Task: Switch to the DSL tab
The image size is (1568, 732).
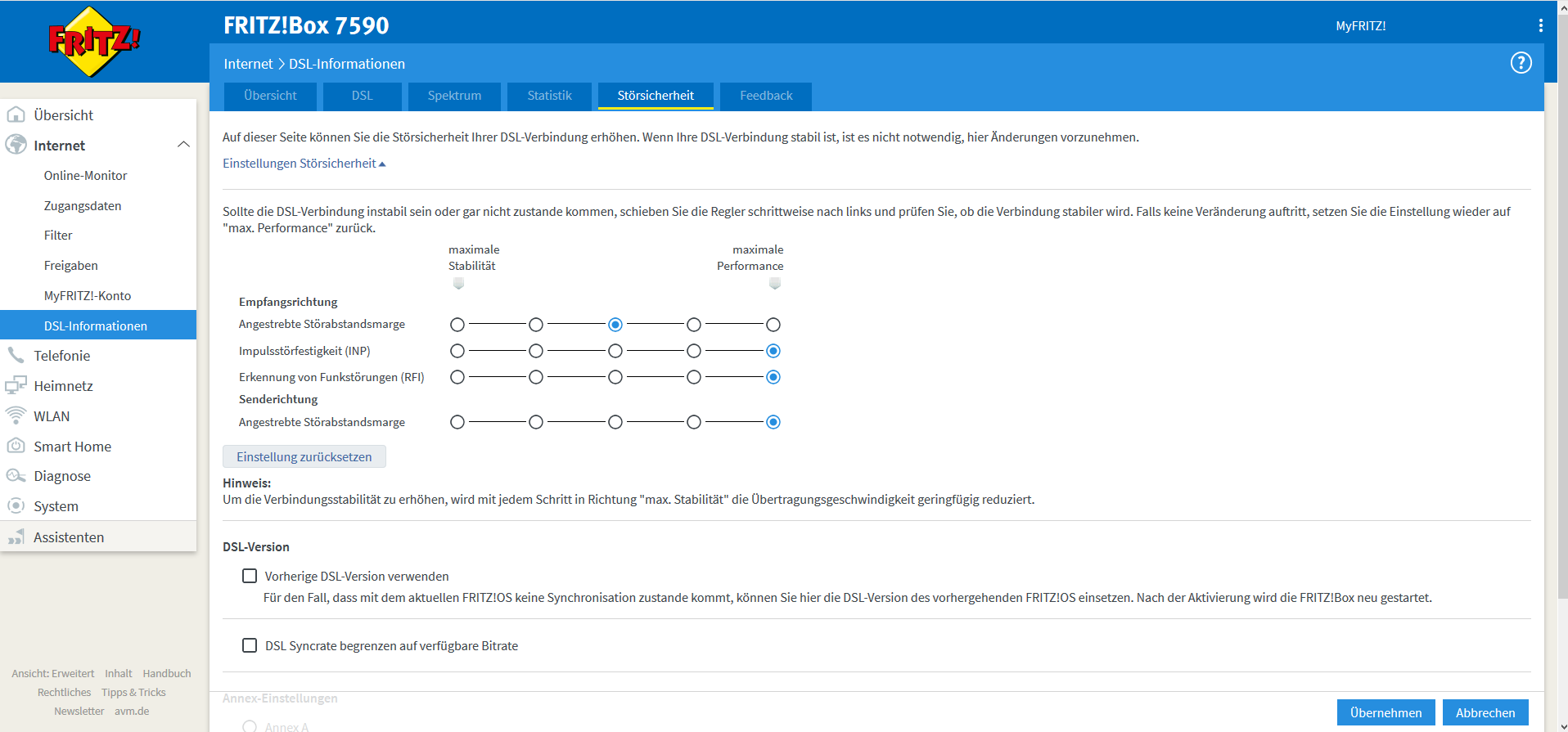Action: pos(362,96)
